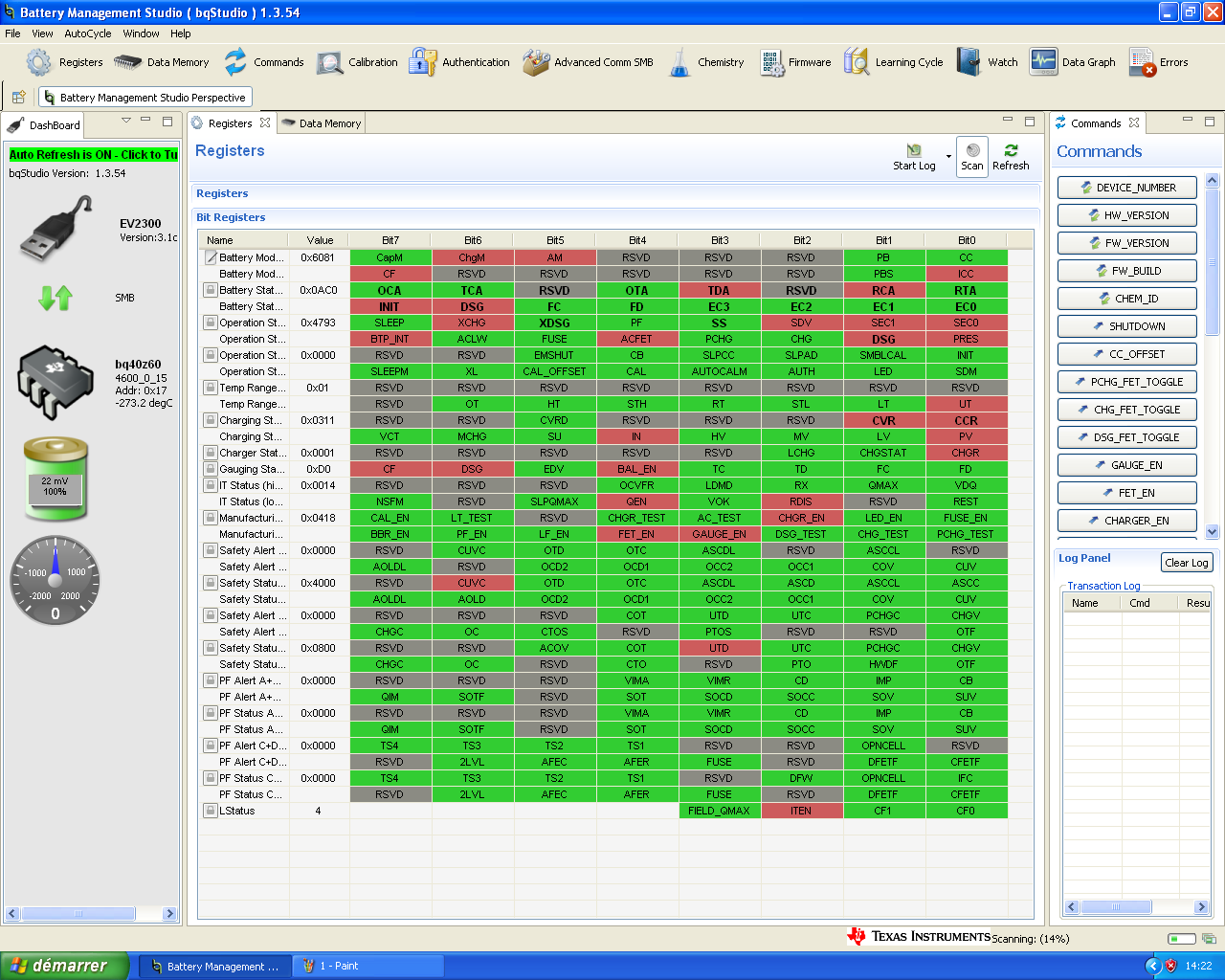Collapse the DashBoard panel with its chevron
Viewport: 1225px width, 980px height.
[x=125, y=120]
